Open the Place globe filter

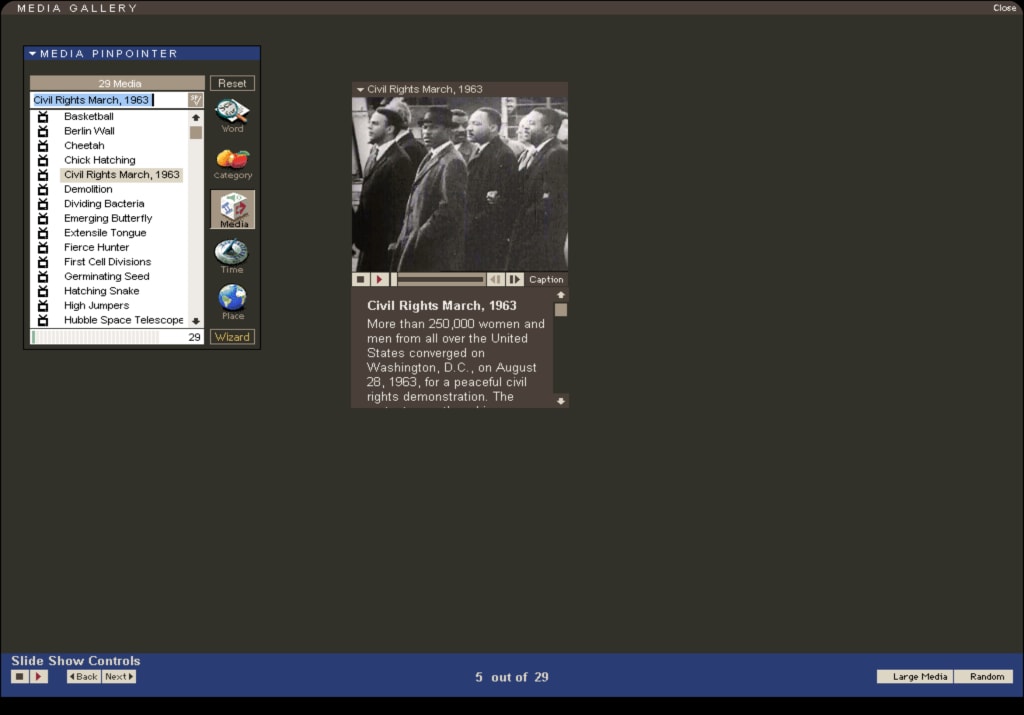click(232, 298)
